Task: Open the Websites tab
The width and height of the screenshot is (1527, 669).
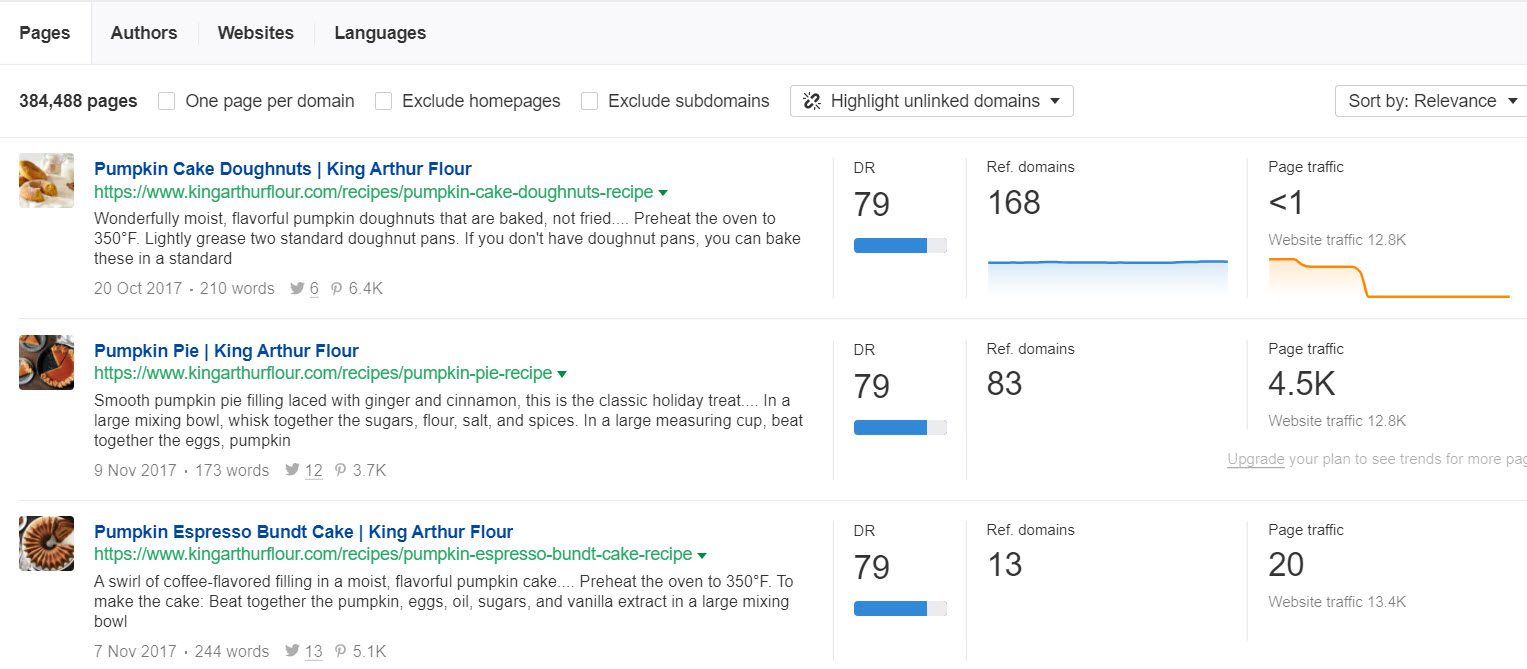Action: click(255, 32)
